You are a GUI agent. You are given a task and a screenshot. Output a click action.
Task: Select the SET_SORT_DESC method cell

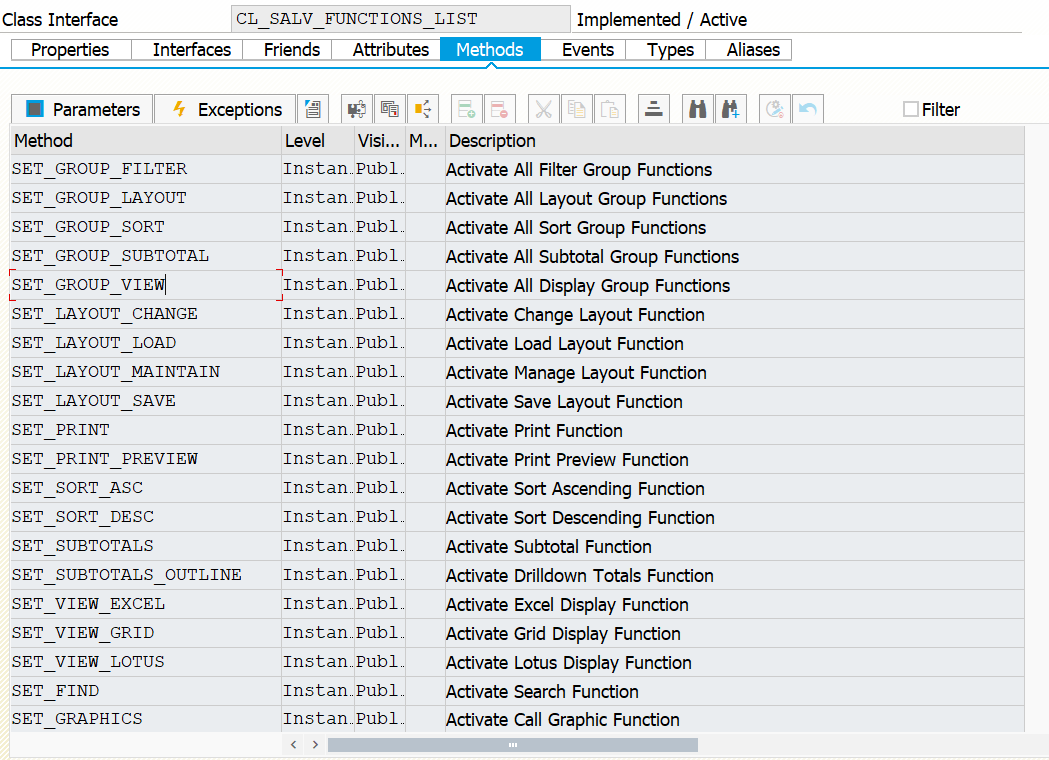pos(146,517)
